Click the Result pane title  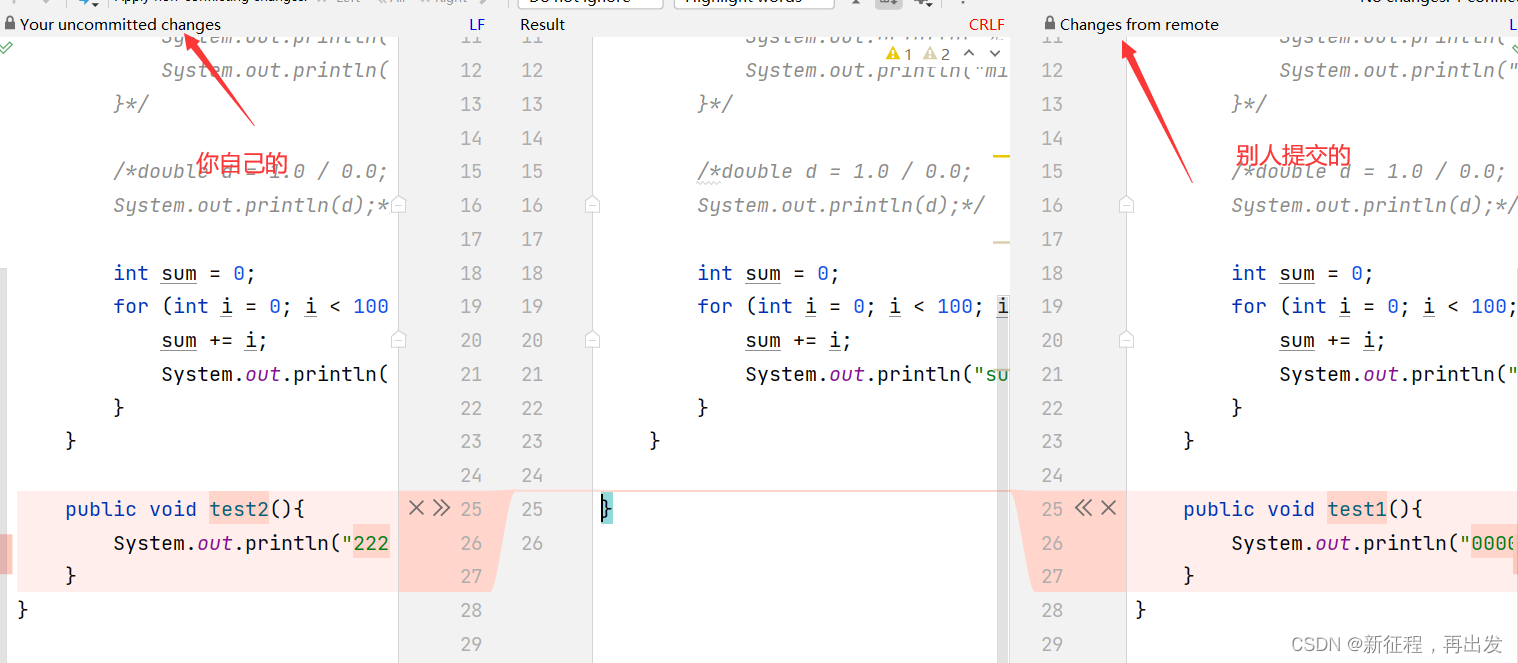tap(542, 24)
